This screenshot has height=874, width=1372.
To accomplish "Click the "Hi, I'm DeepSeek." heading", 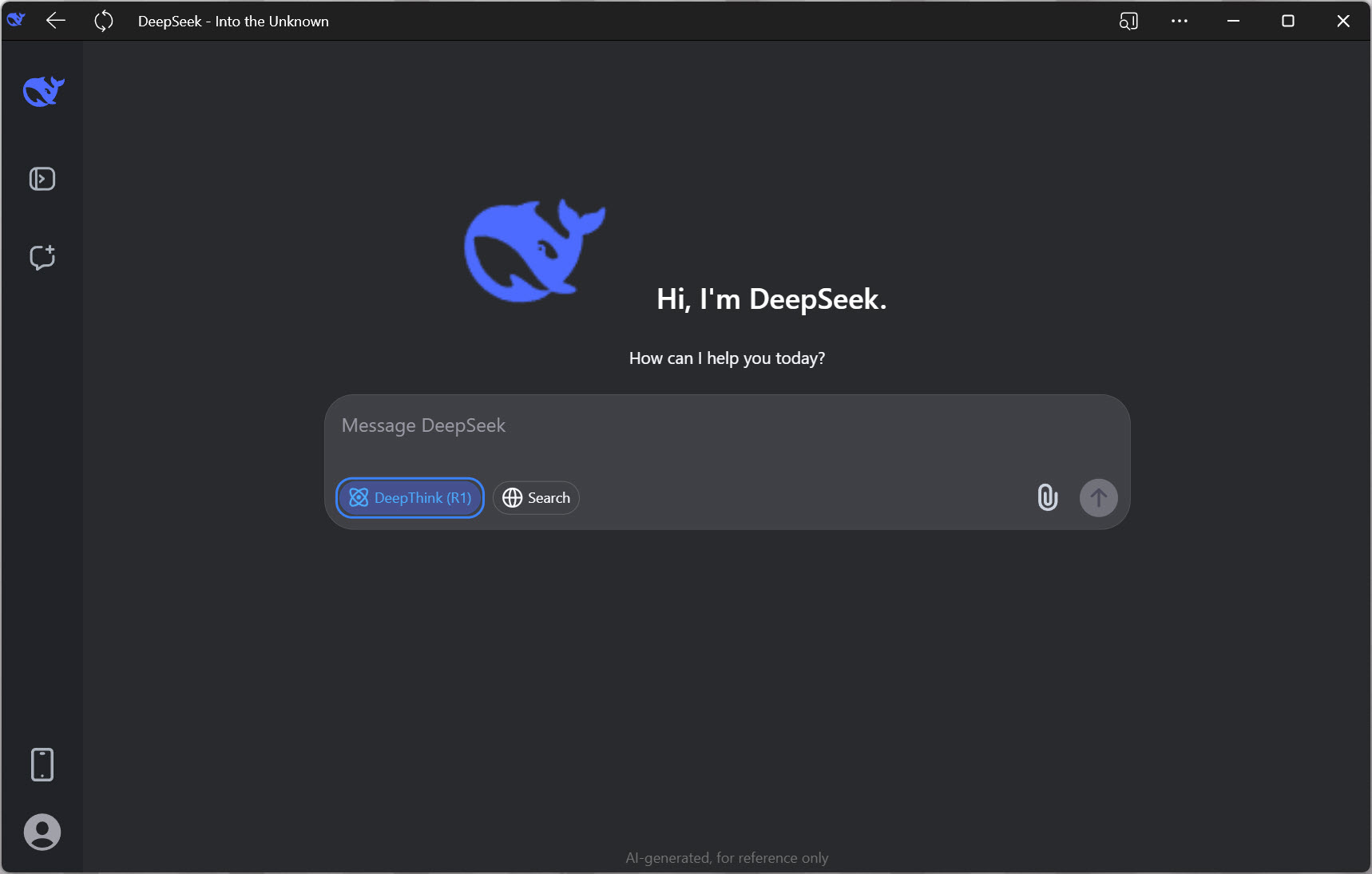I will tap(771, 299).
